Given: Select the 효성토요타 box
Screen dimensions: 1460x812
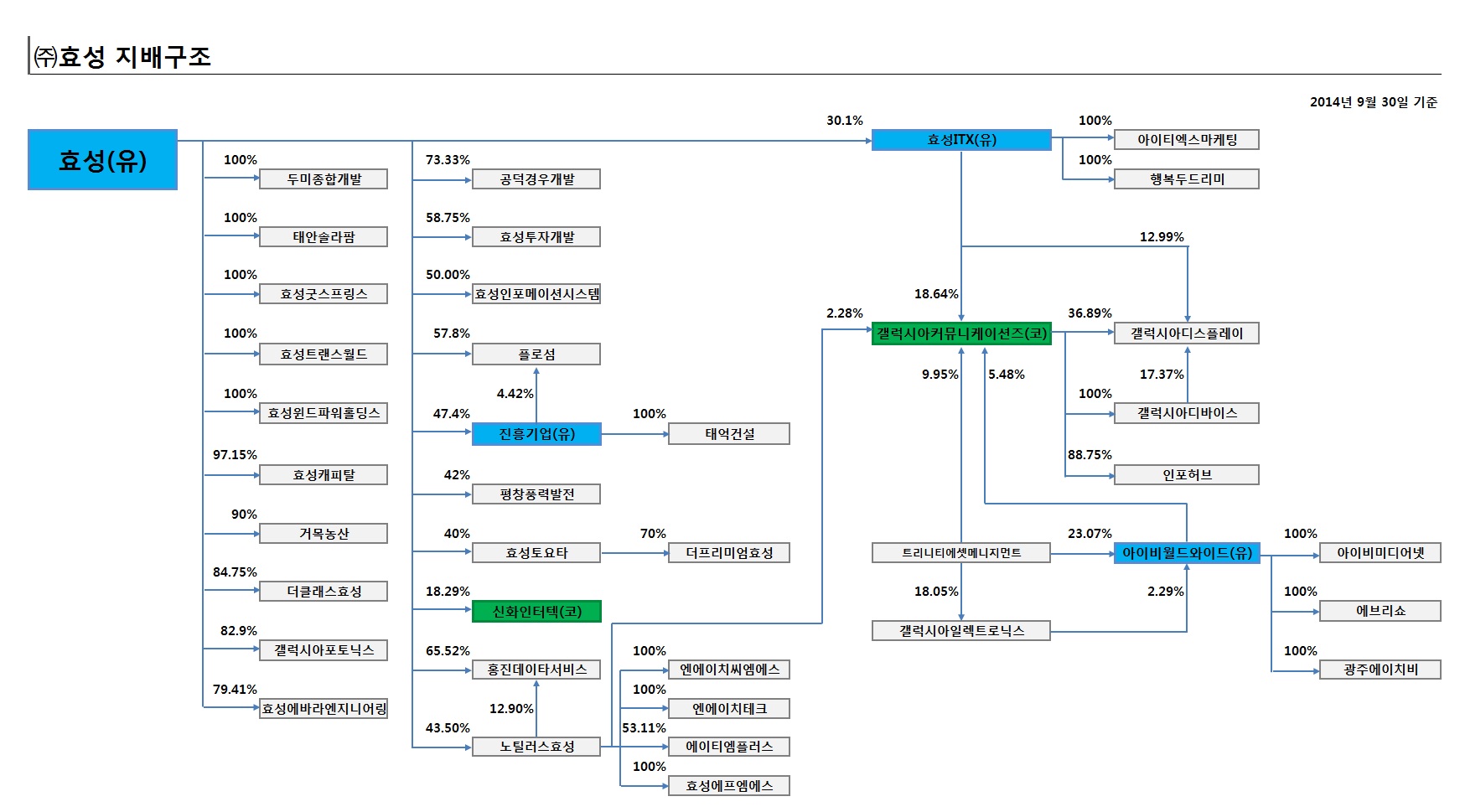Looking at the screenshot, I should click(x=536, y=553).
